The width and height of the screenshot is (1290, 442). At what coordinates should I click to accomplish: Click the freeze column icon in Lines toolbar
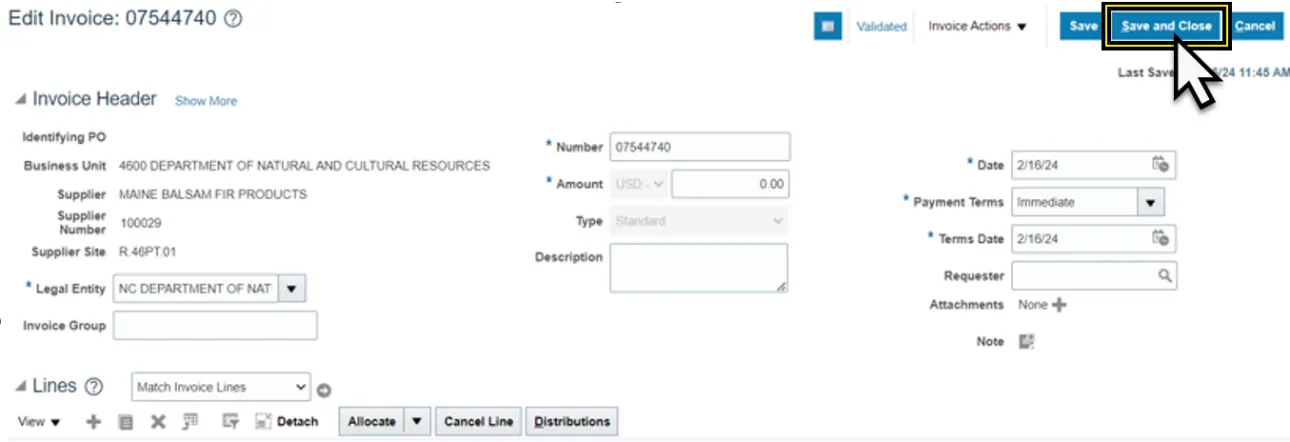190,422
